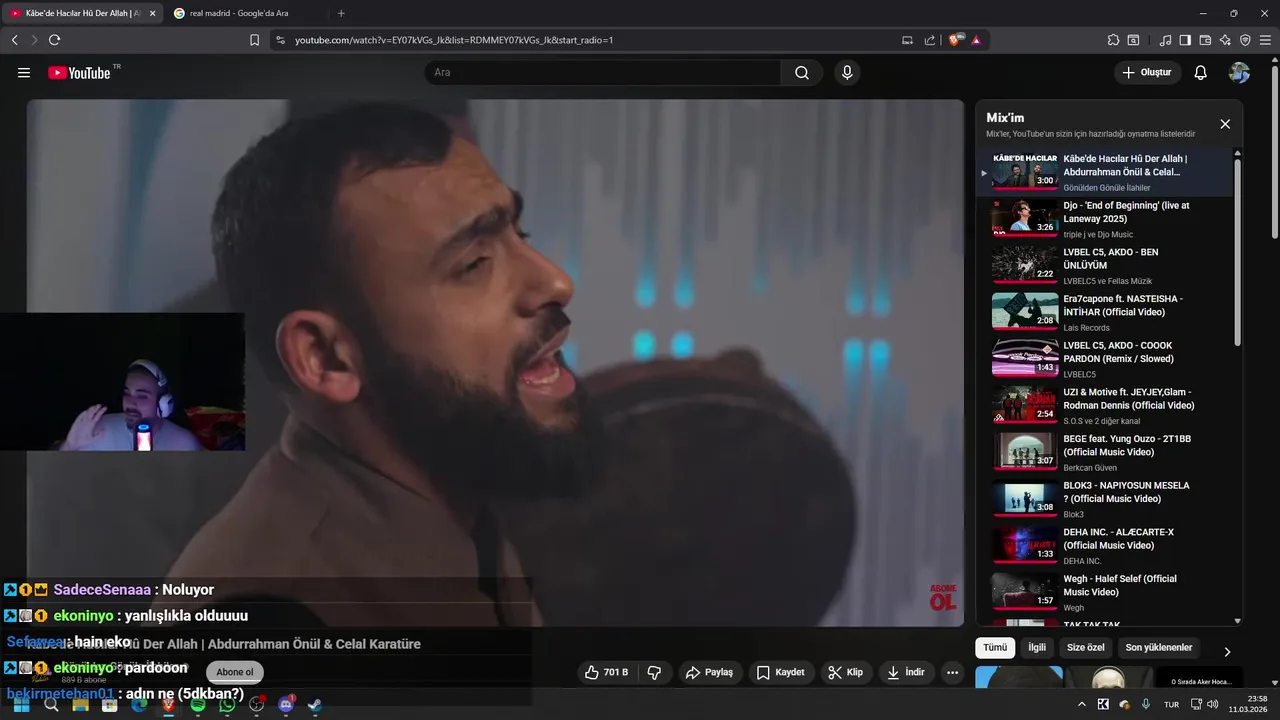Share this page from address bar icon
This screenshot has height=720, width=1280.
coord(930,40)
